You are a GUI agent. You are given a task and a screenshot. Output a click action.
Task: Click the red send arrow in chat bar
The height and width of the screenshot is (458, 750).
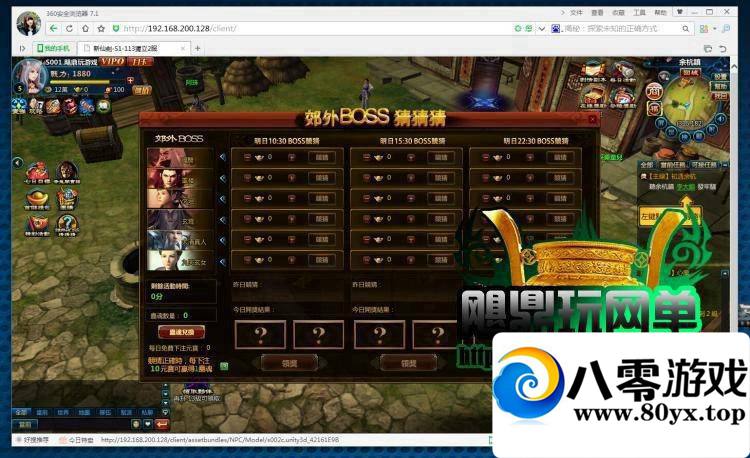(162, 424)
